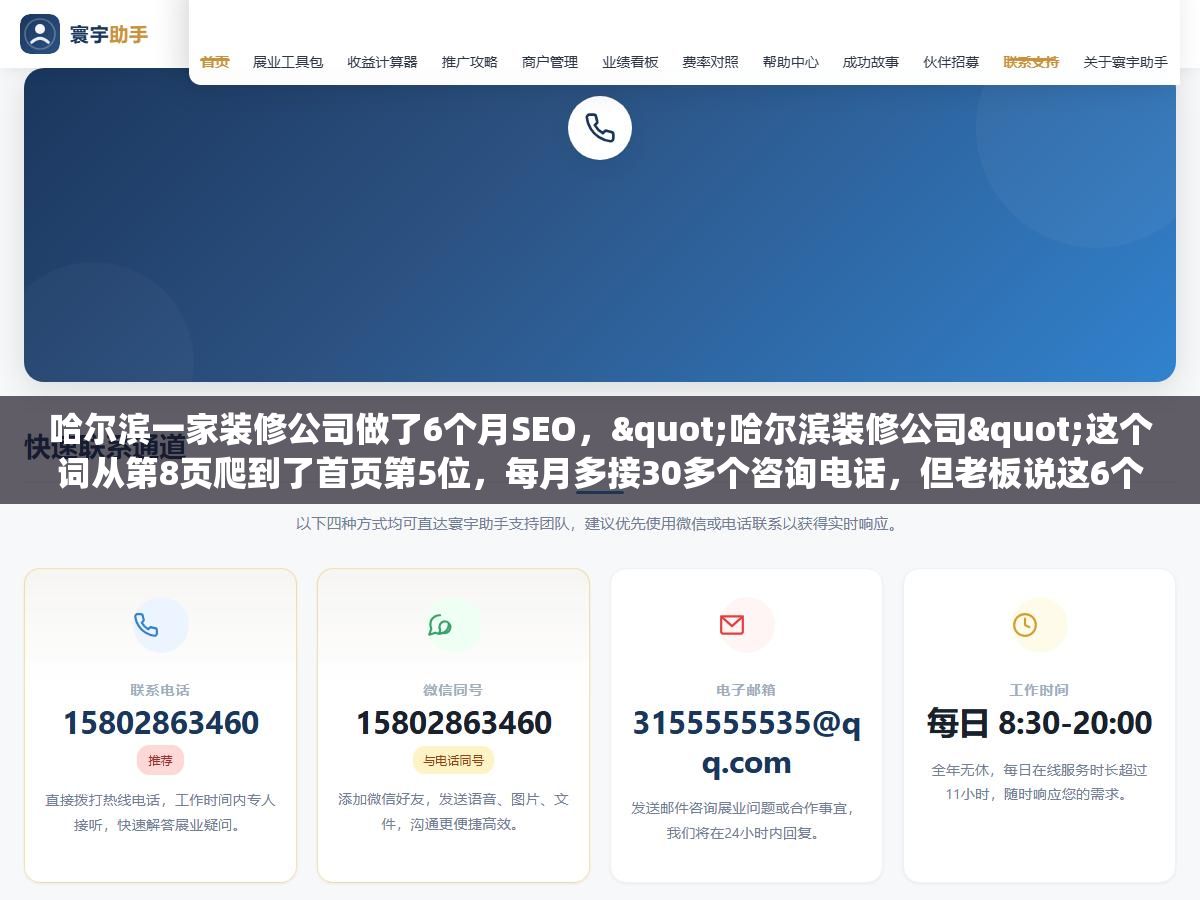This screenshot has height=900, width=1200.
Task: Click the white phone icon in hero banner
Action: point(600,128)
